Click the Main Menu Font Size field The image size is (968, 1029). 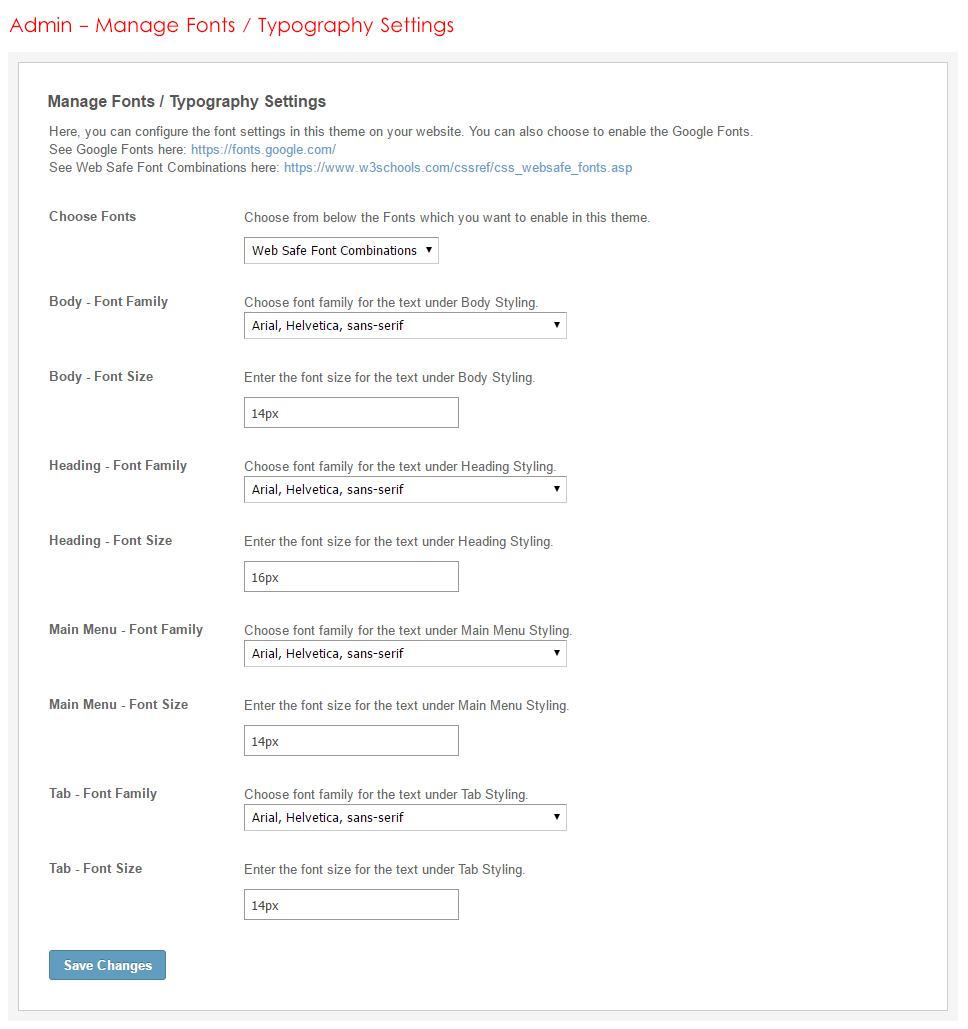tap(351, 741)
